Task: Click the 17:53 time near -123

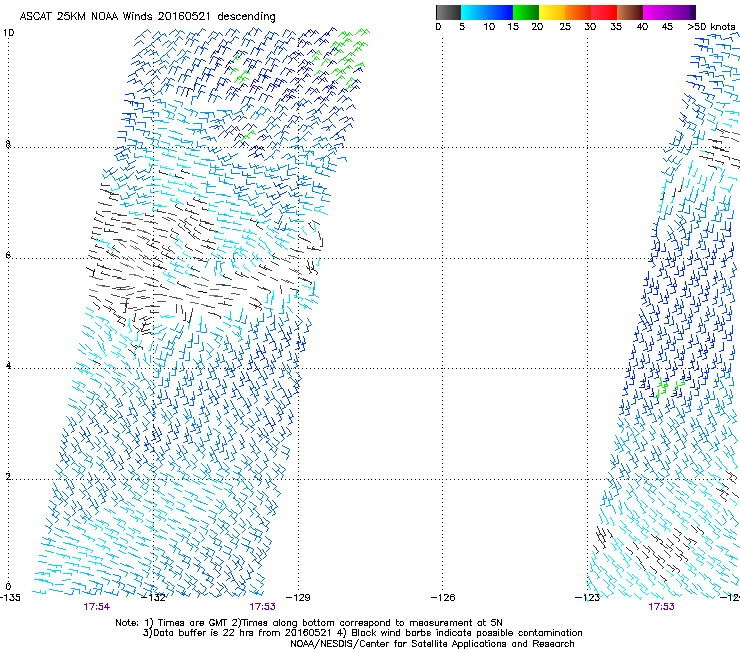Action: coord(661,607)
